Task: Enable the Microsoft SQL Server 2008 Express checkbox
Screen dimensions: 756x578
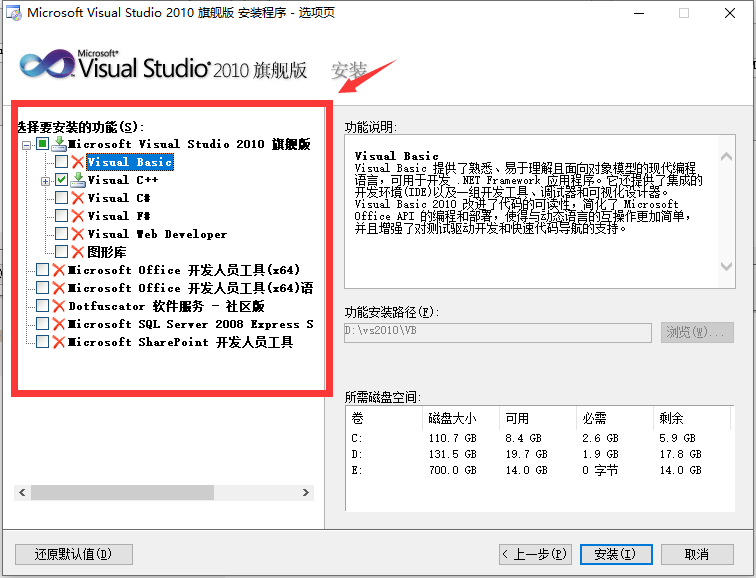Action: pyautogui.click(x=42, y=323)
